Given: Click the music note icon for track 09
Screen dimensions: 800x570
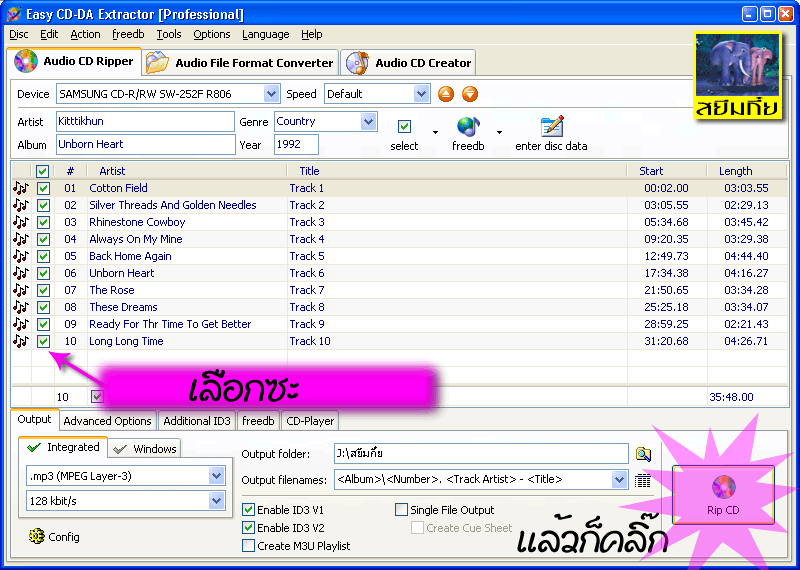Looking at the screenshot, I should pyautogui.click(x=20, y=324).
